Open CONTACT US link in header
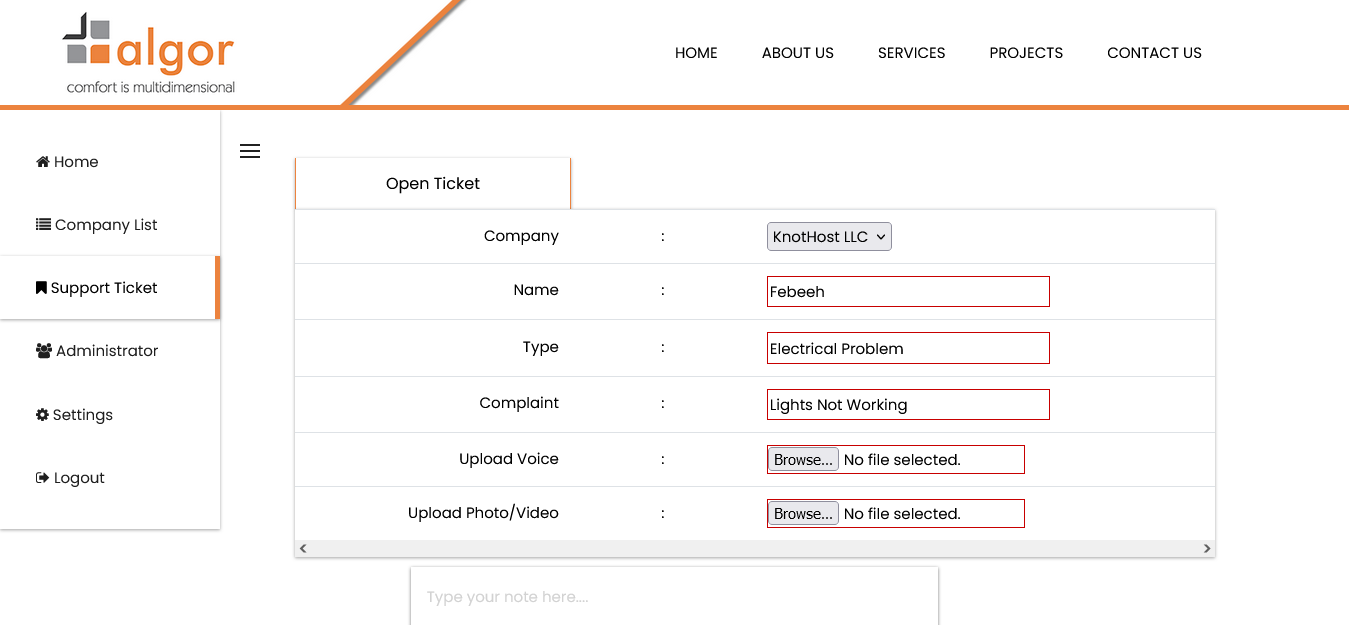 1154,53
